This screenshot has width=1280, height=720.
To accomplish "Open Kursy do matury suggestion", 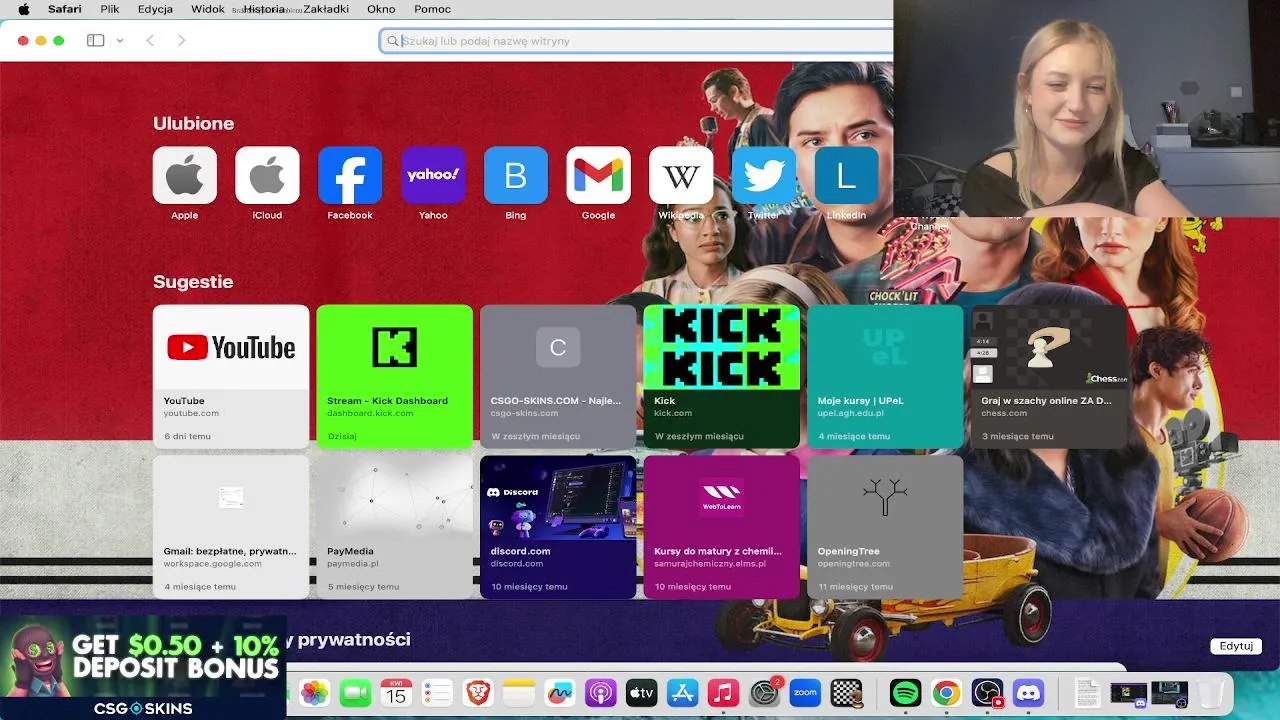I will point(721,527).
